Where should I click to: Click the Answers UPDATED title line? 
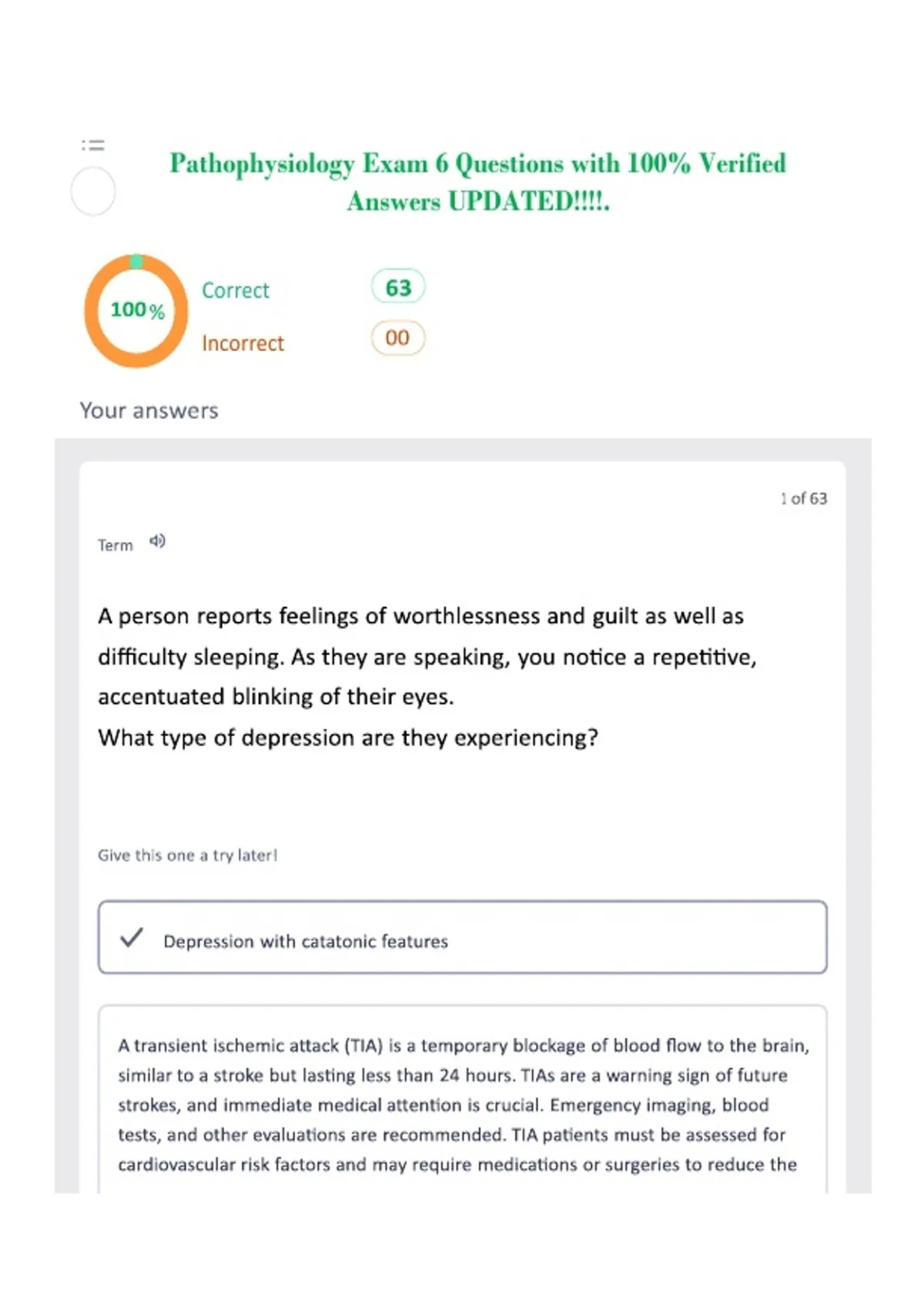click(x=478, y=201)
